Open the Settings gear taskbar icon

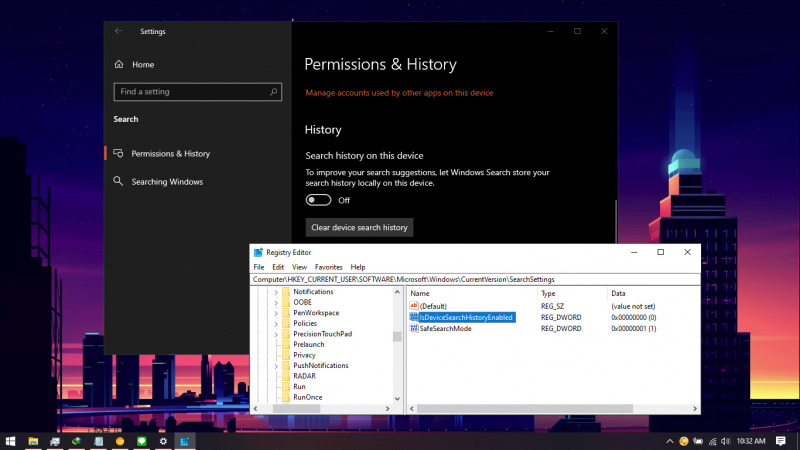pos(163,441)
